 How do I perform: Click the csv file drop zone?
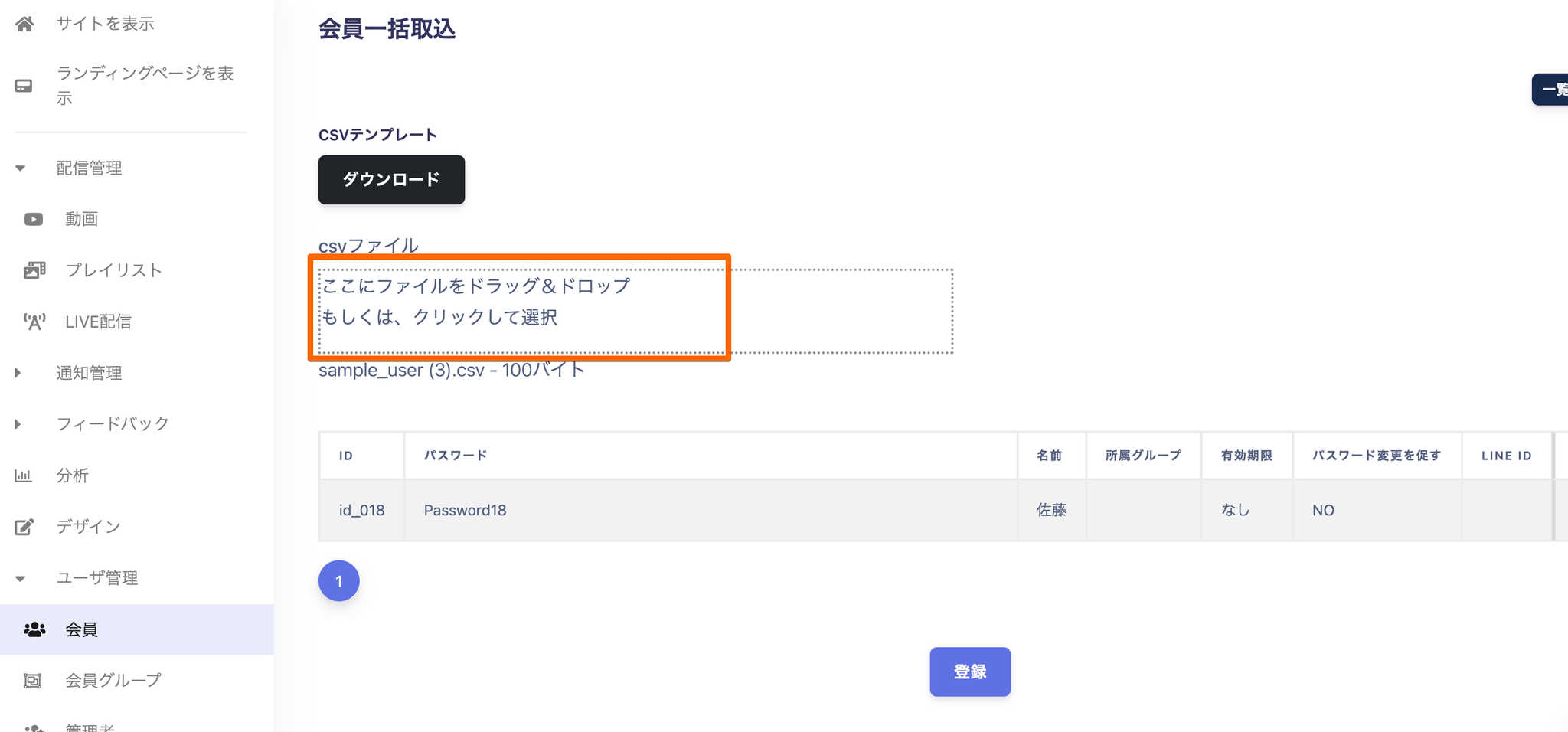tap(635, 311)
